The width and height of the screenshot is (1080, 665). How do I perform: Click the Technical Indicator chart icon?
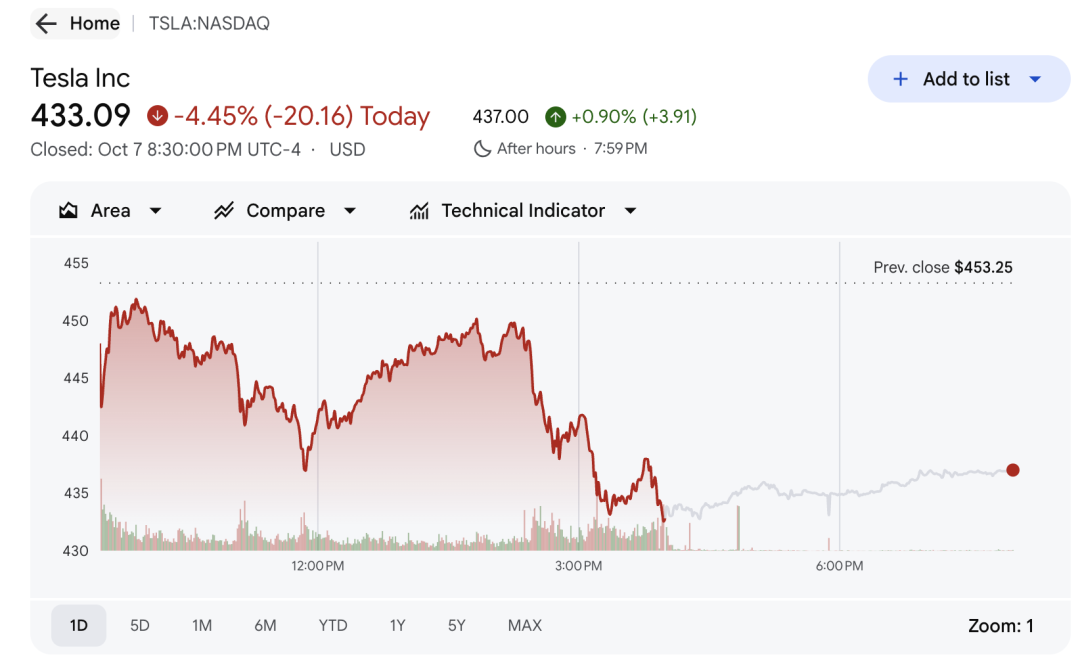click(x=420, y=211)
